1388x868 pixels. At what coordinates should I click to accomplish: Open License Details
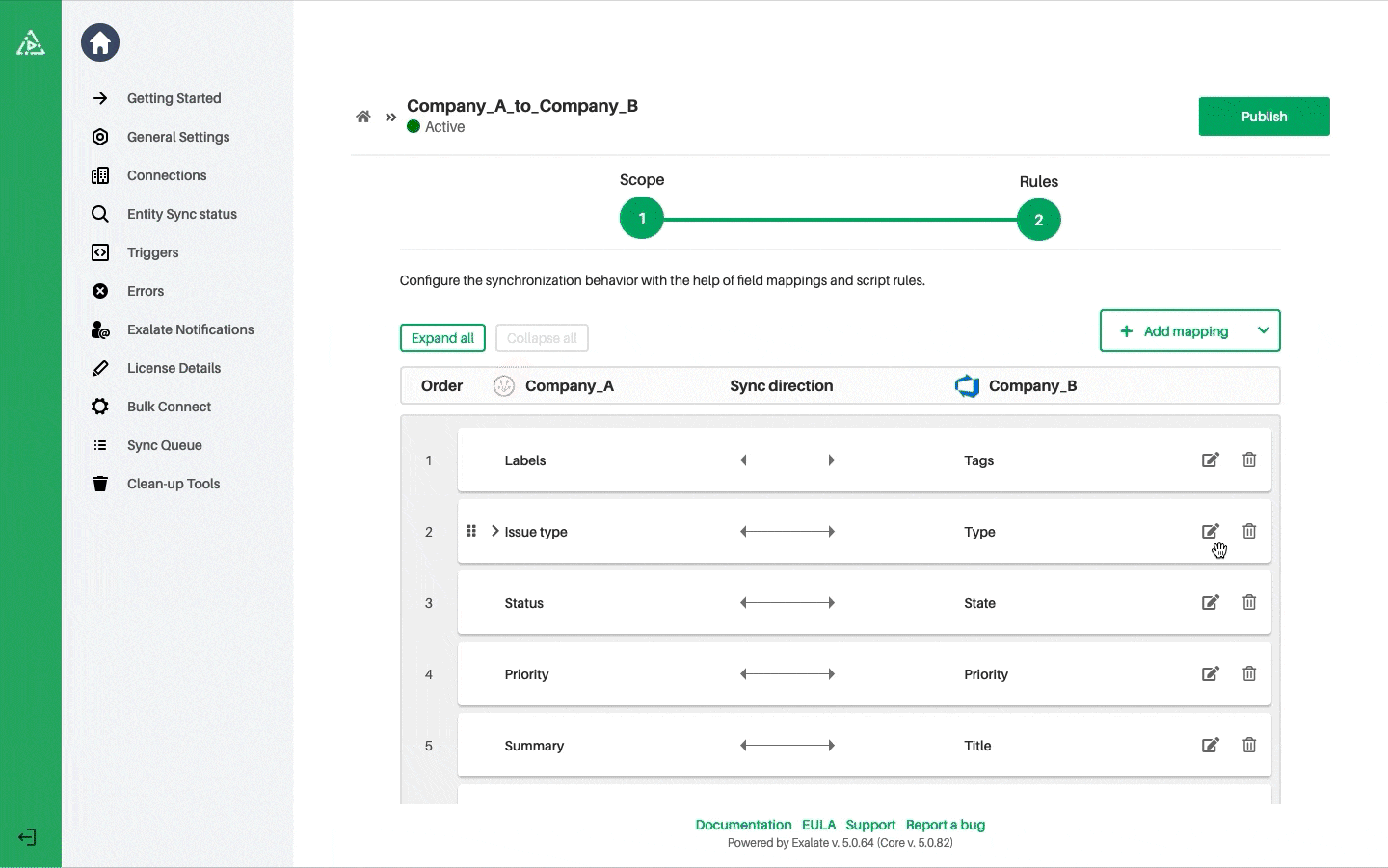[x=173, y=368]
